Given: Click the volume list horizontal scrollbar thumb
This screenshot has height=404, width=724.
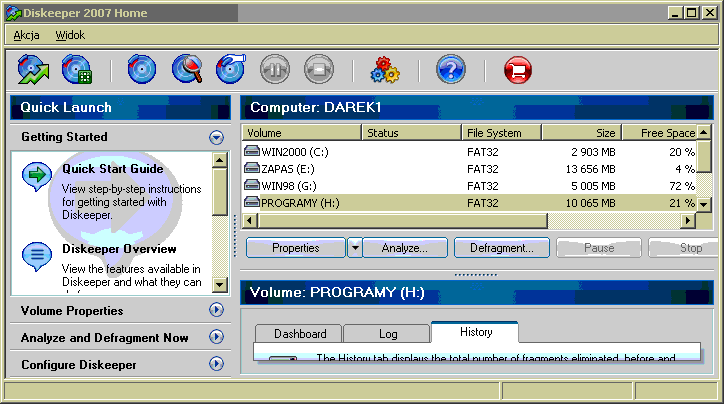Looking at the screenshot, I should click(x=403, y=220).
